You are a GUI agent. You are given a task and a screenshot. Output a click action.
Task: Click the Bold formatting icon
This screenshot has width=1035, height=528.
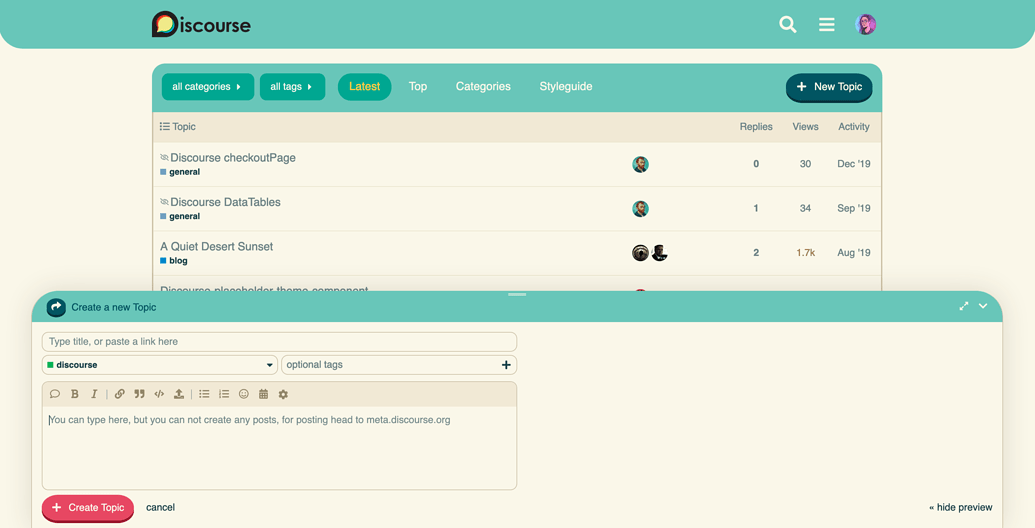pyautogui.click(x=75, y=394)
